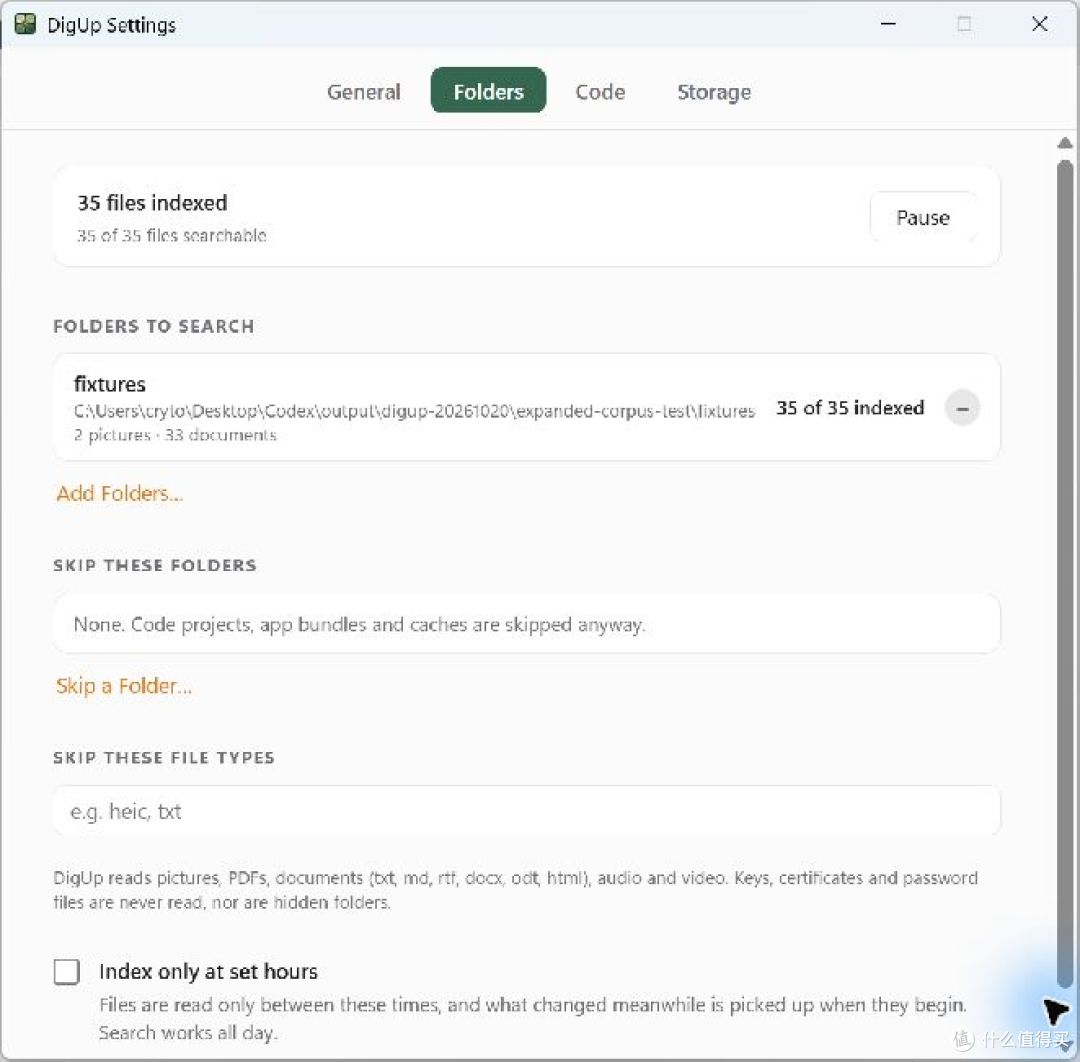Click the 'SKIP THESE FOLDERS' section heading
Viewport: 1080px width, 1062px height.
pos(155,565)
